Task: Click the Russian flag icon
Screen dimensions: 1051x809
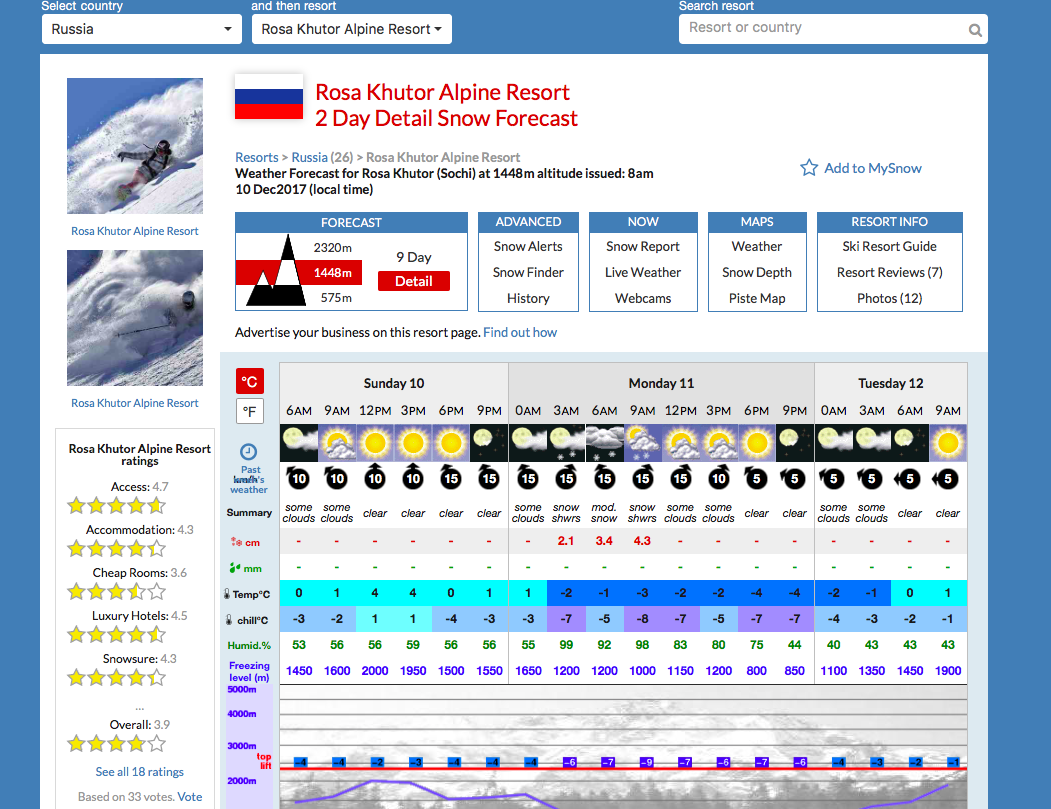Action: click(269, 97)
